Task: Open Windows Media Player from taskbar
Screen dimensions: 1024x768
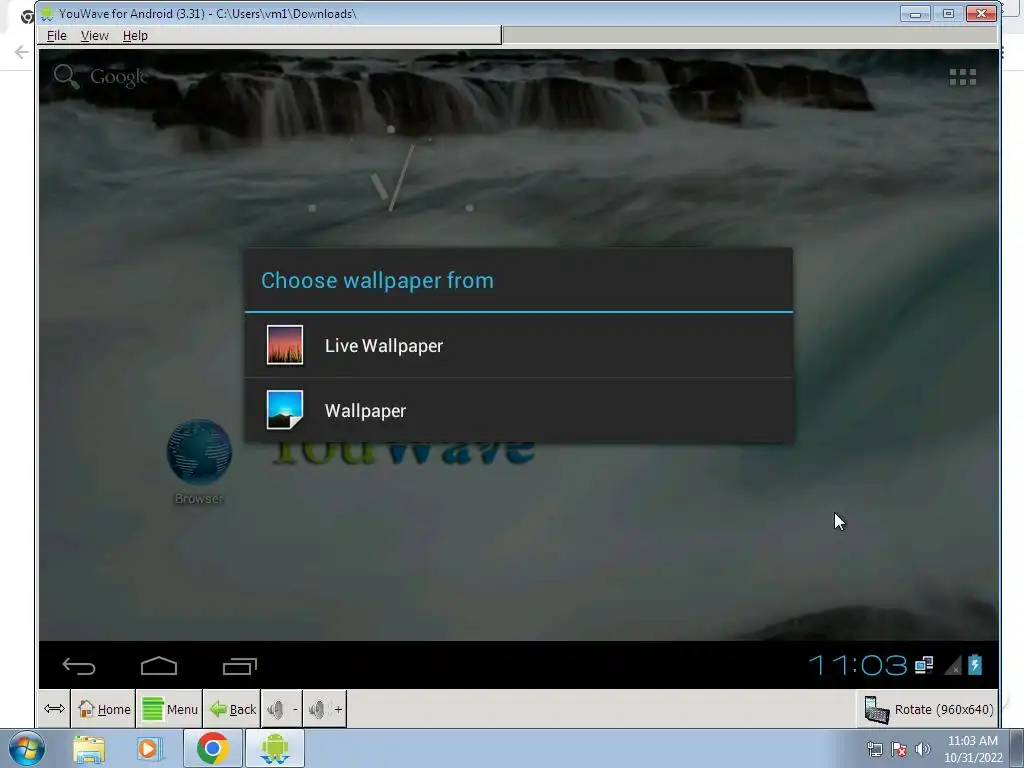Action: pos(149,749)
